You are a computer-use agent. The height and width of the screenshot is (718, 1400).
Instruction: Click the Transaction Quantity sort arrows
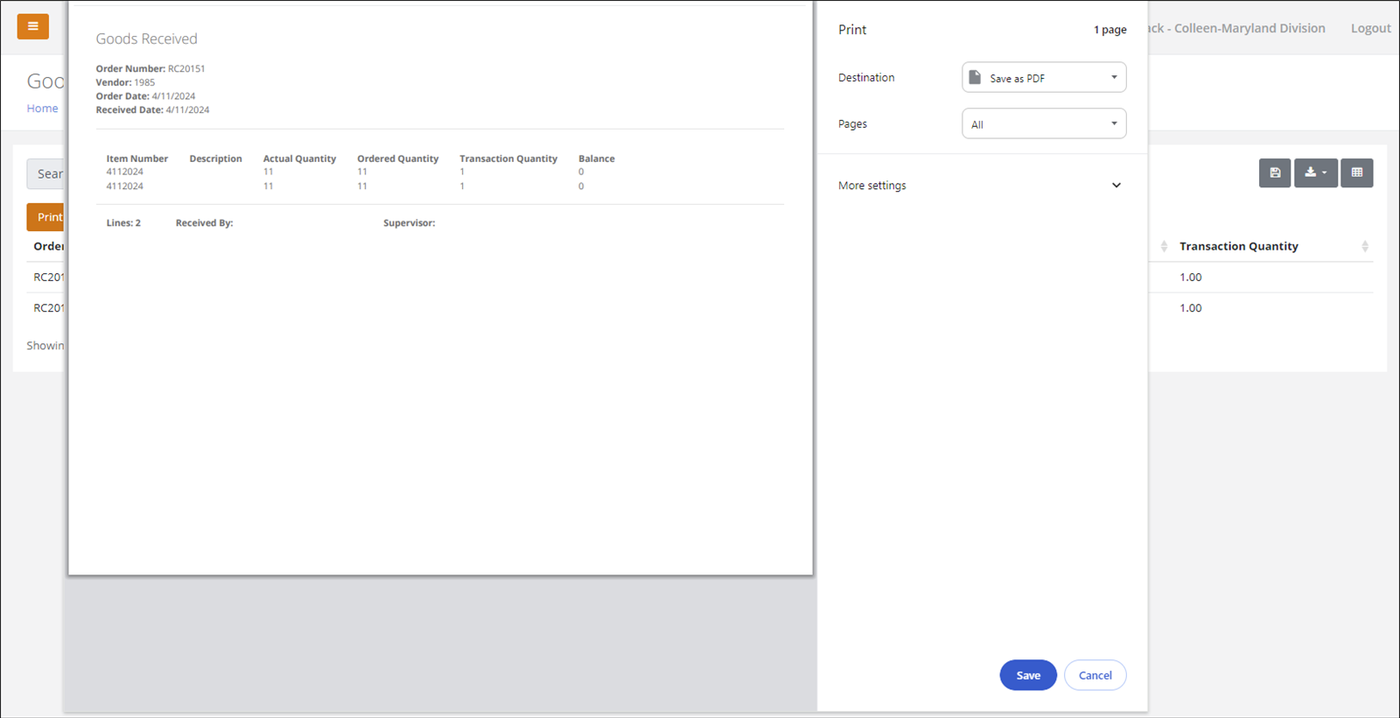pos(1365,246)
